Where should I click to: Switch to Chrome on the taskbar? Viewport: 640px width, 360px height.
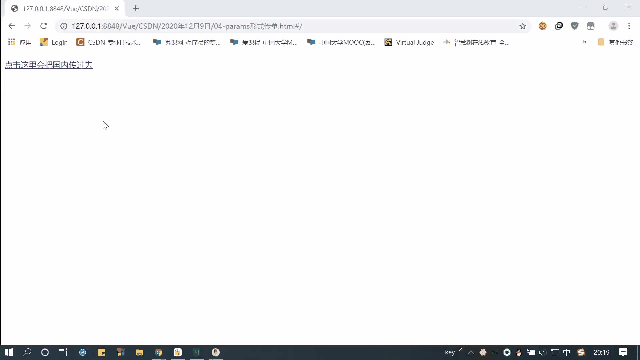(x=158, y=352)
